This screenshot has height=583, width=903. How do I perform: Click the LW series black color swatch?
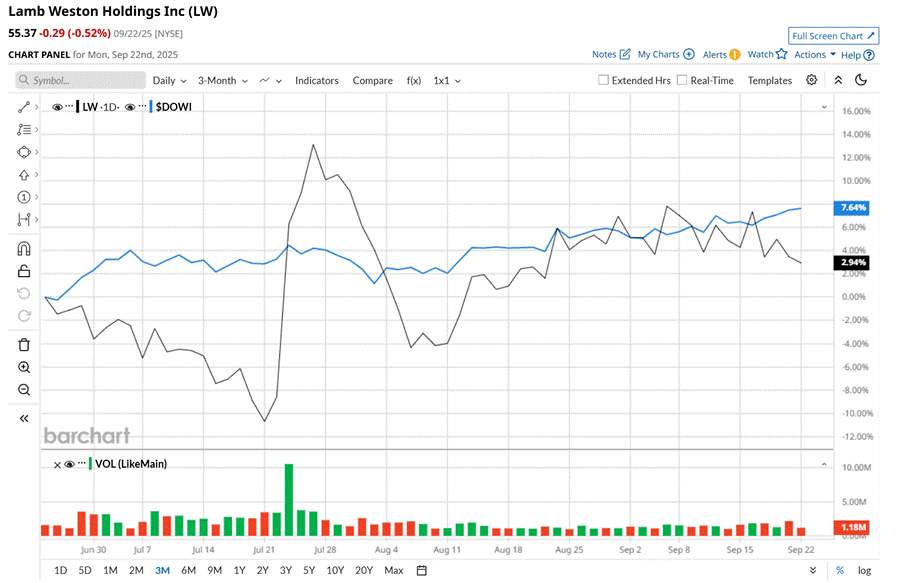(78, 107)
